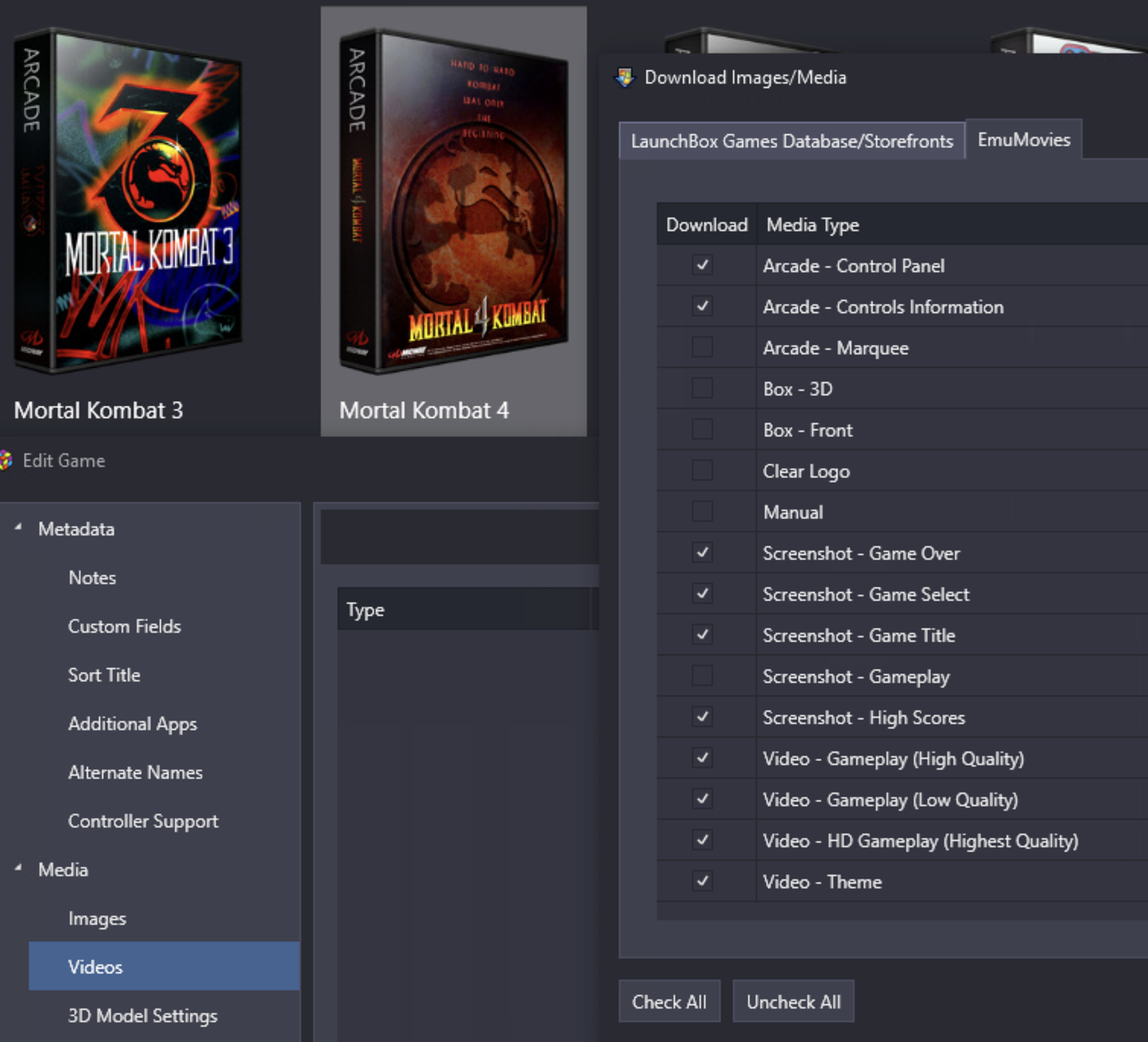Click the Mortal Kombat 3 title text

tap(99, 411)
